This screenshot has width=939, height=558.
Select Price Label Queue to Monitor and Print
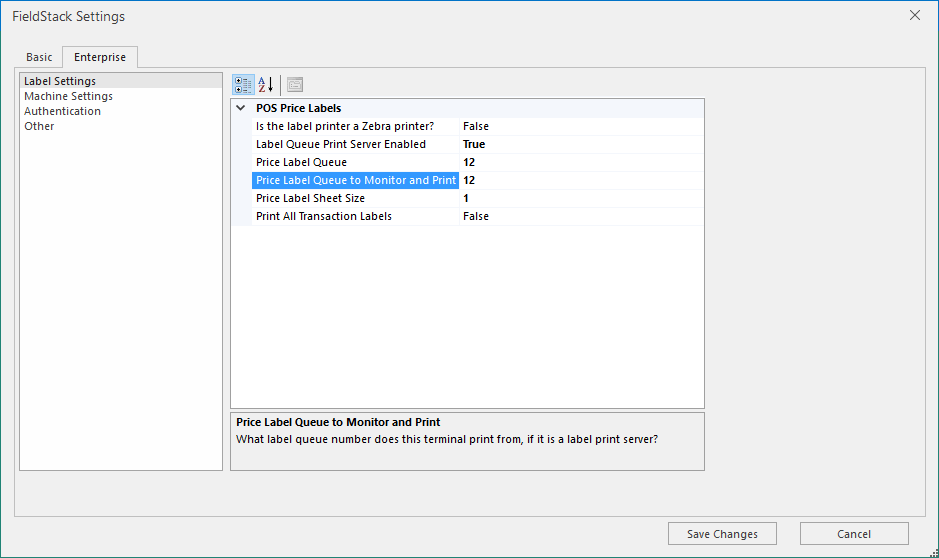point(355,180)
